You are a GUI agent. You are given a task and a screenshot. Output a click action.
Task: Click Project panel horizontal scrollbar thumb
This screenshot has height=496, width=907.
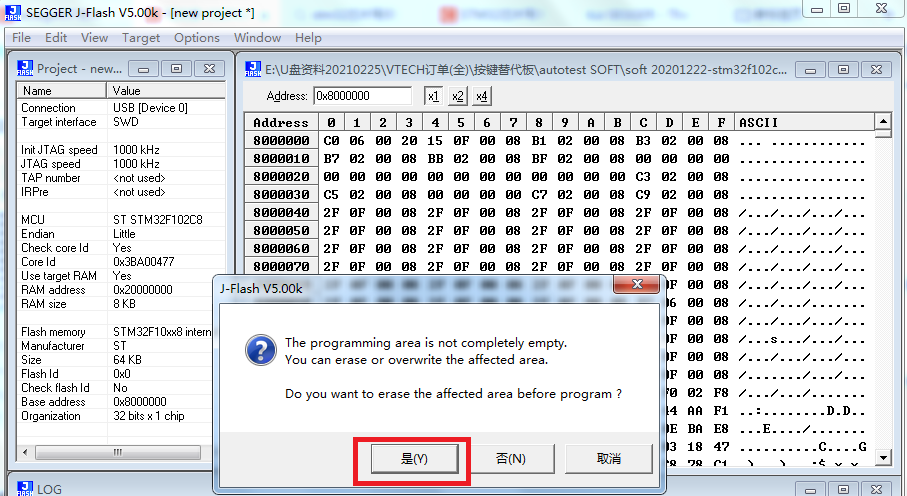pos(118,452)
